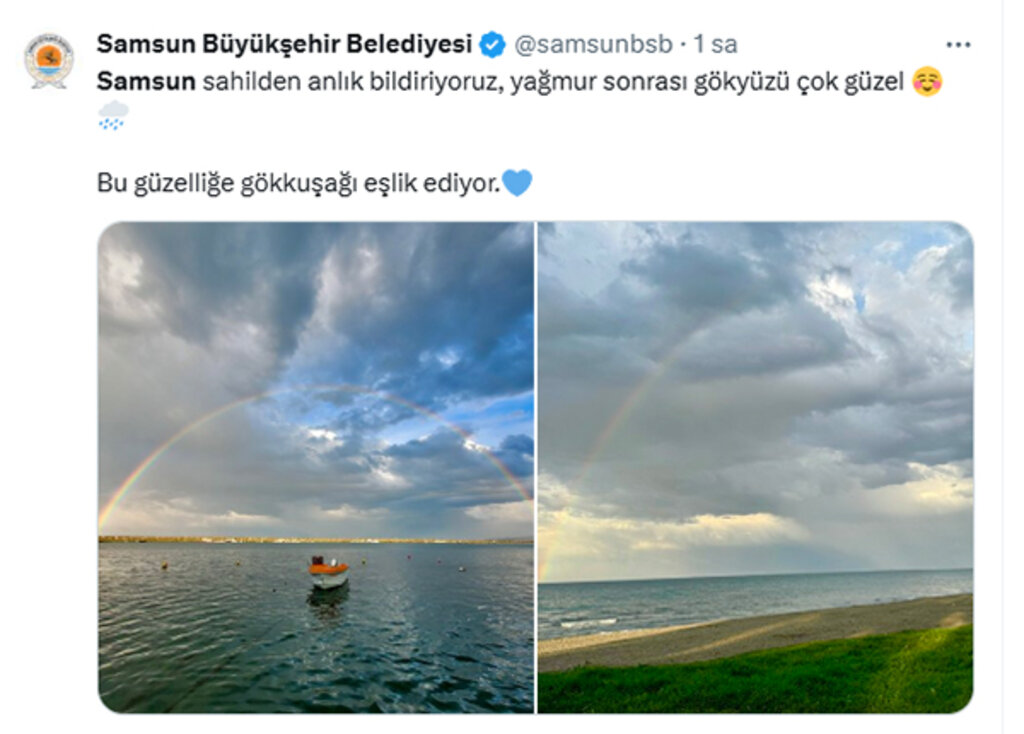
Task: Open the @samsunbsb handle link
Action: click(x=593, y=44)
